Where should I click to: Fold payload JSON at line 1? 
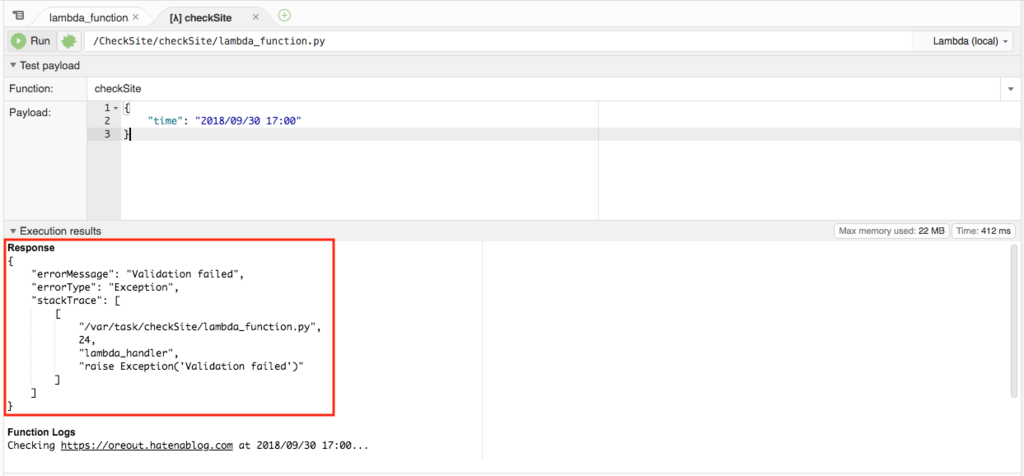(x=116, y=108)
